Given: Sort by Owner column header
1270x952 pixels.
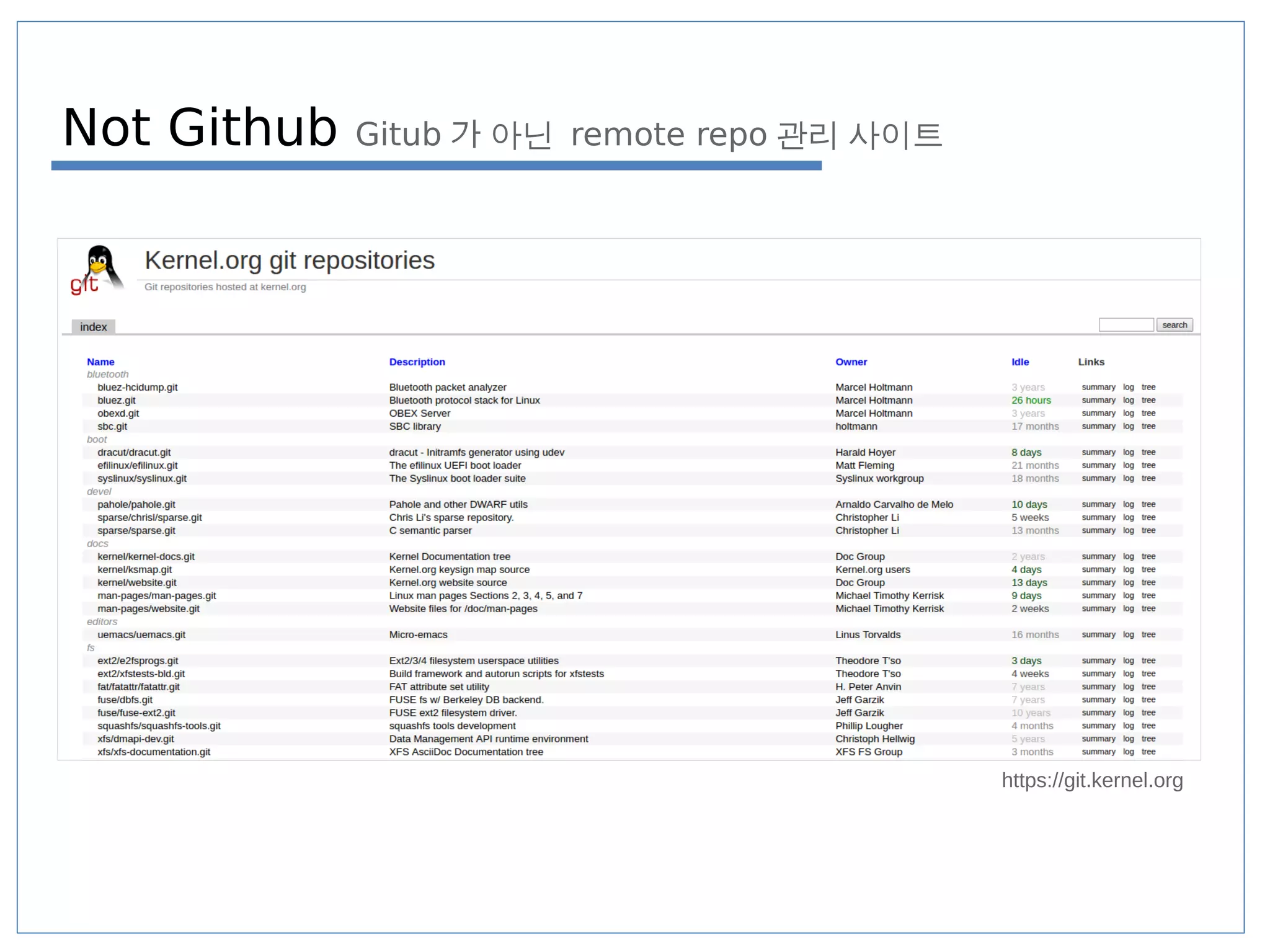Looking at the screenshot, I should click(851, 362).
